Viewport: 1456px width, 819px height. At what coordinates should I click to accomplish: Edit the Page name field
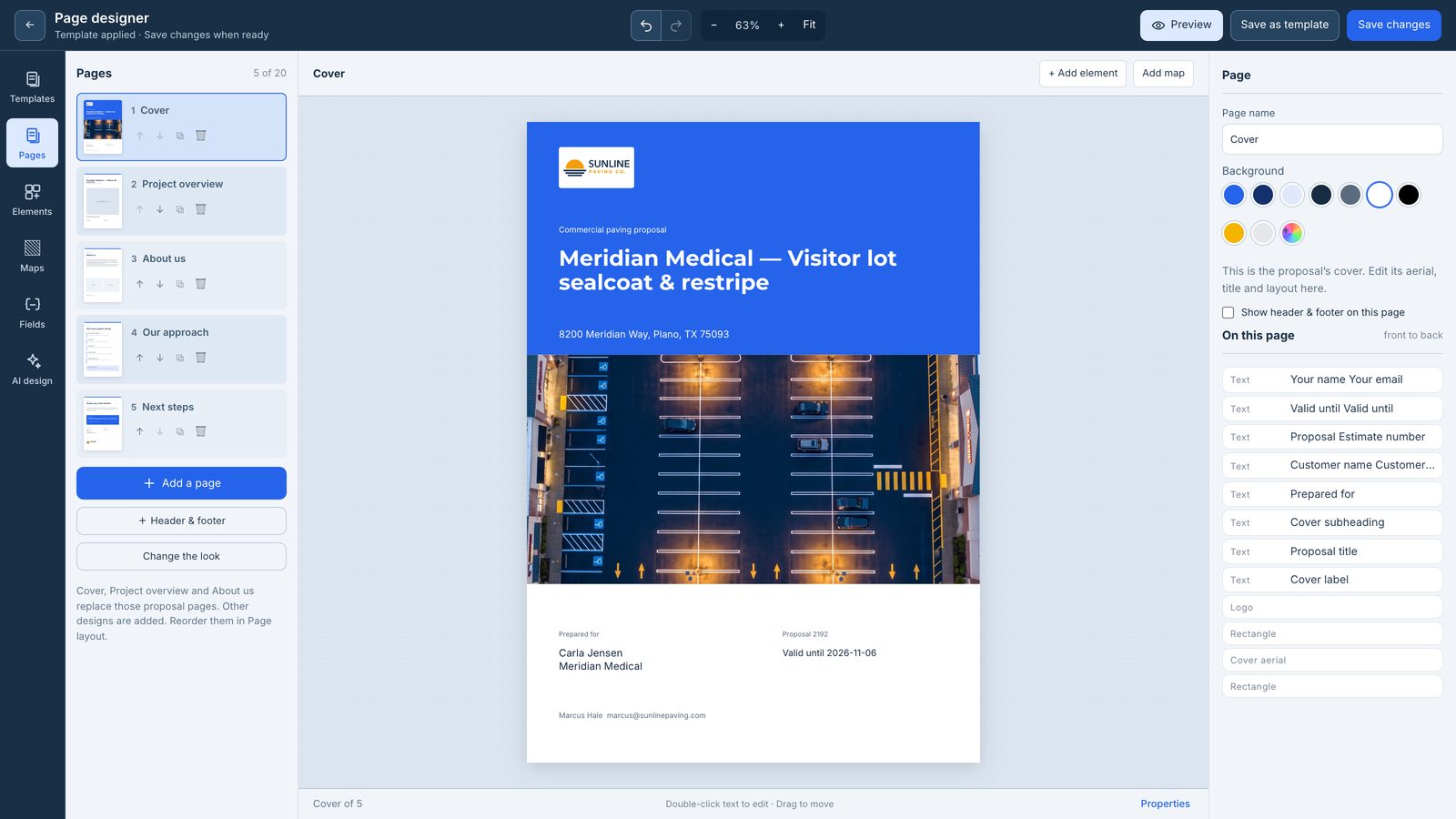point(1332,139)
